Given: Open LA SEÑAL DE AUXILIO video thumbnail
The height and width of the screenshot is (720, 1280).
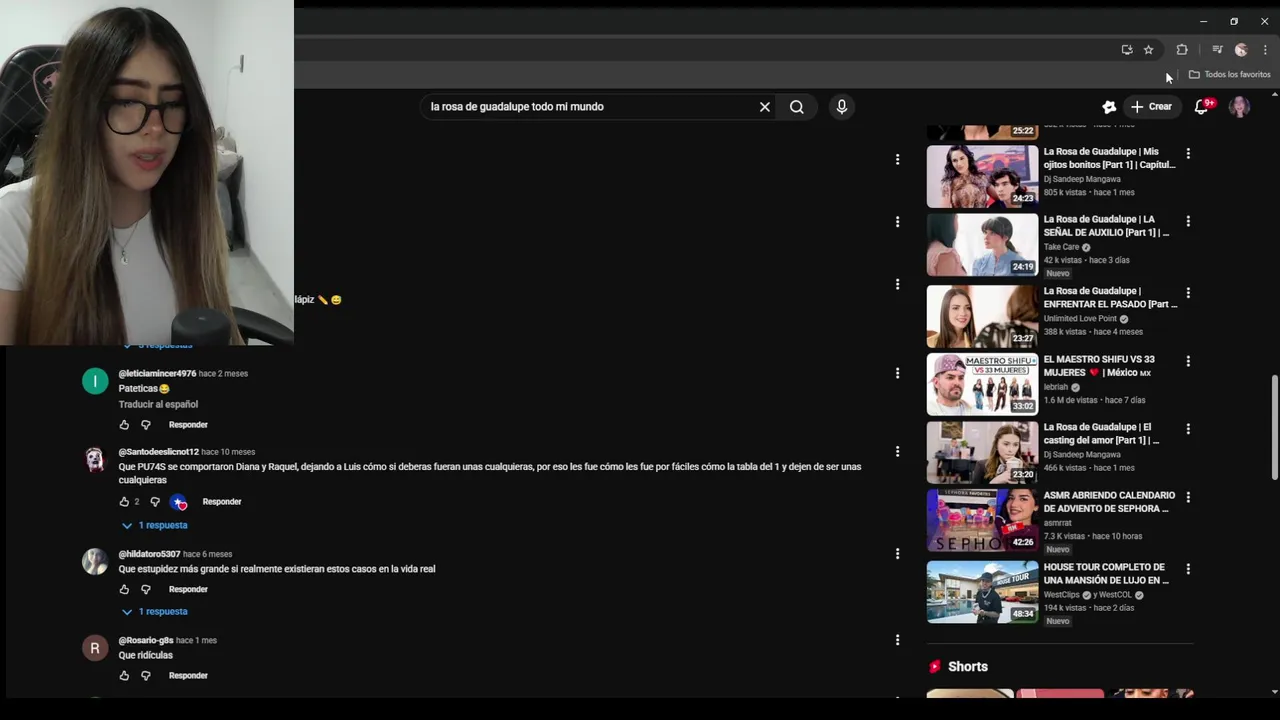Looking at the screenshot, I should click(982, 244).
